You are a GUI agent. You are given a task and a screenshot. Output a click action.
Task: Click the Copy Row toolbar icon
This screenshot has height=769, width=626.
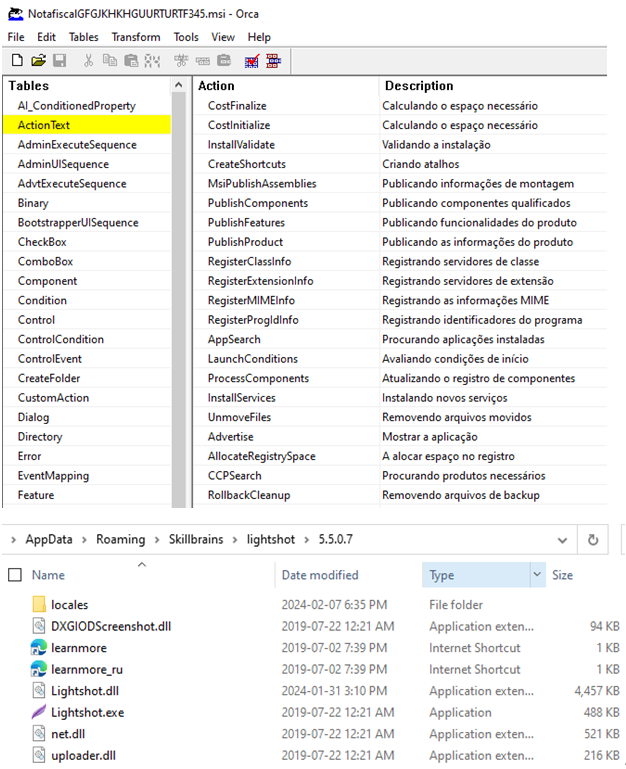[x=203, y=60]
